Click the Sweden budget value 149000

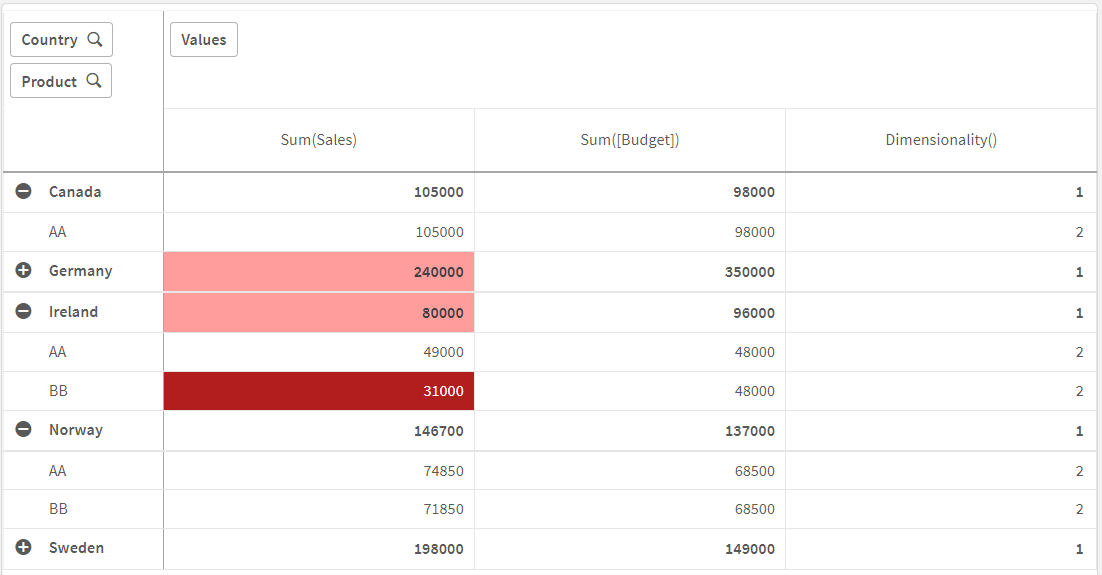point(751,549)
